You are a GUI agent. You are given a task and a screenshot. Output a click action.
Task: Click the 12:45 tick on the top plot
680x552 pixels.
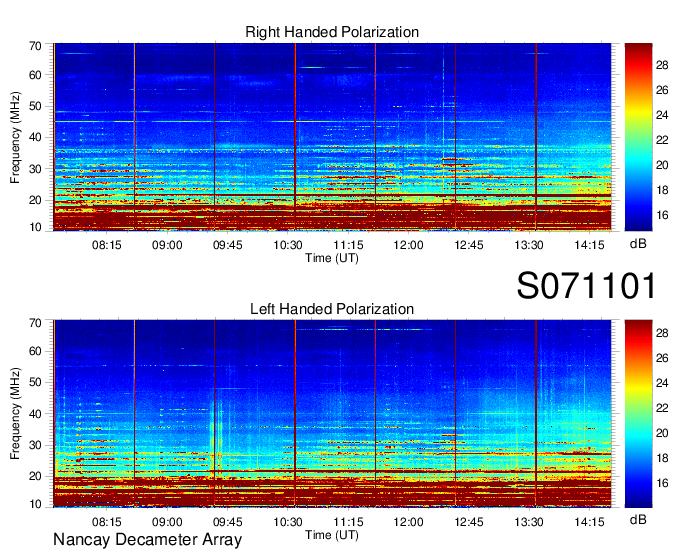click(x=468, y=245)
